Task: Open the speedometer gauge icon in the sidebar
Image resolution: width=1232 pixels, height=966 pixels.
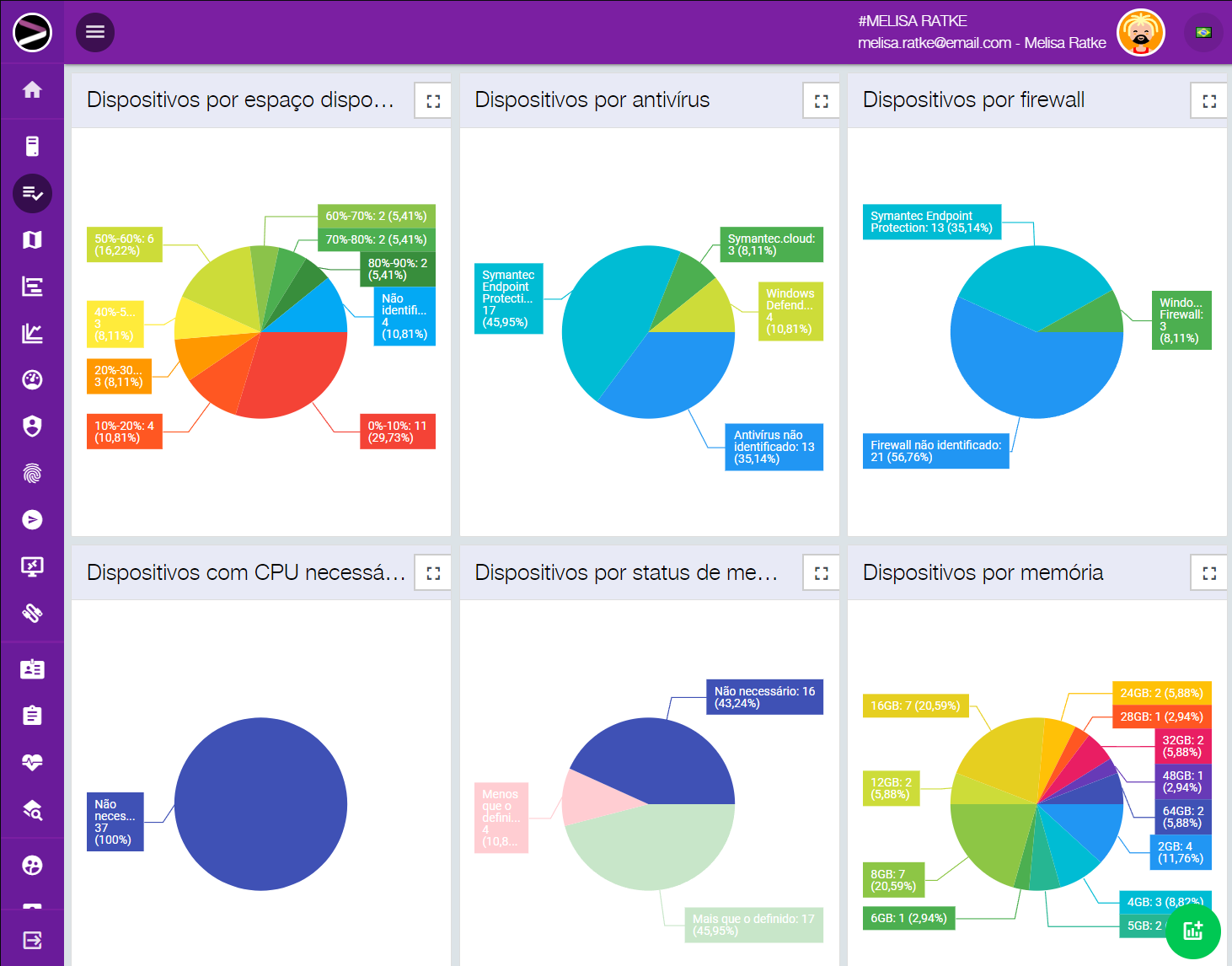Action: coord(32,380)
